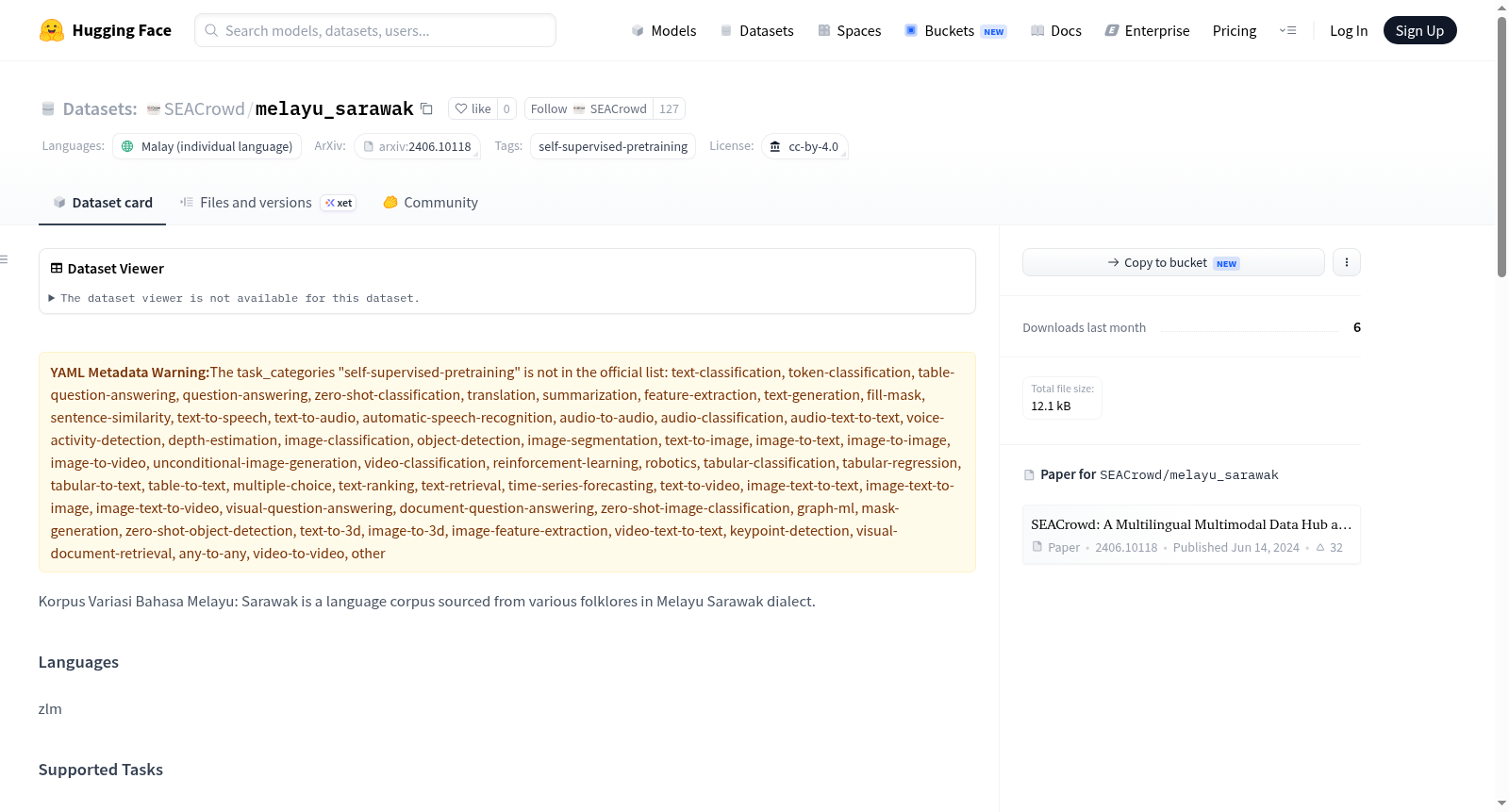Viewport: 1509px width, 812px height.
Task: Click the Copy to bucket button
Action: (1173, 262)
